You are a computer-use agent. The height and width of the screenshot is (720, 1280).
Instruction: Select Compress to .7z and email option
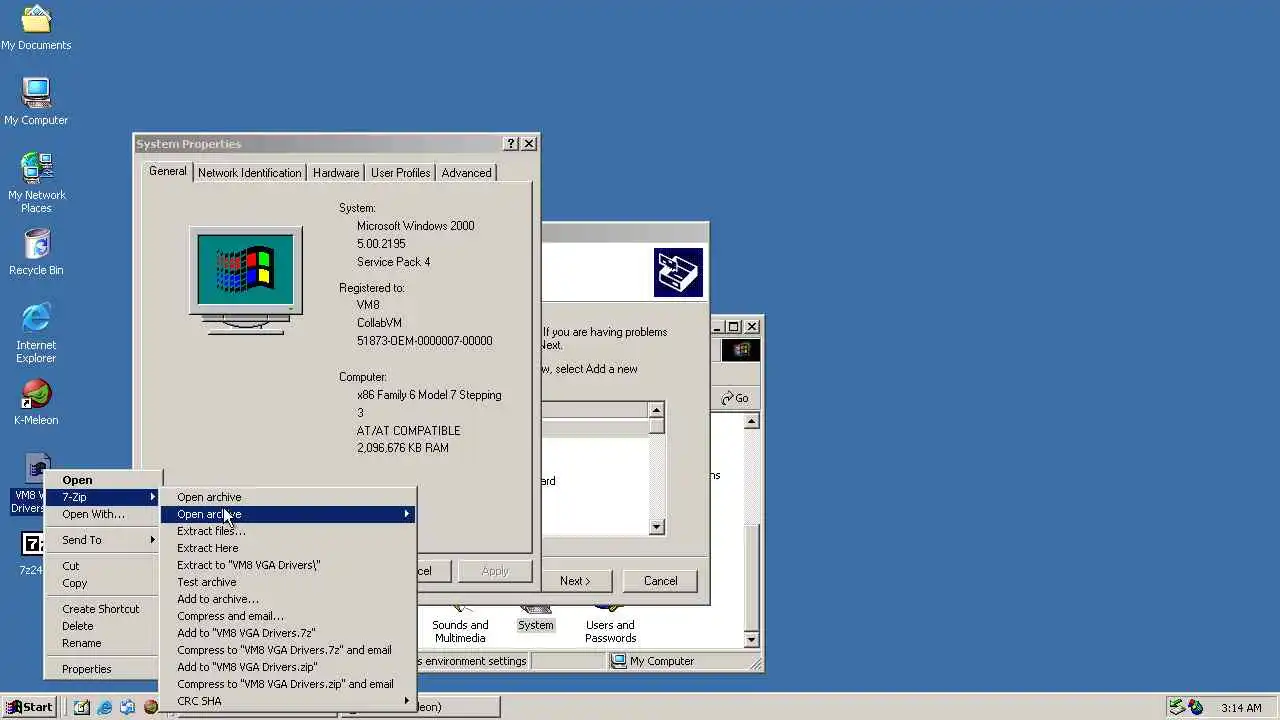(x=288, y=650)
